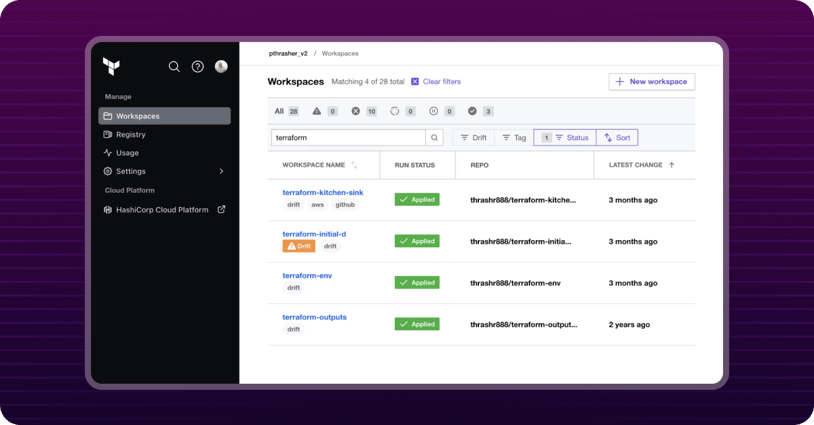Image resolution: width=814 pixels, height=425 pixels.
Task: Click the github tag on terraform-kitchen-sink
Action: pos(345,204)
